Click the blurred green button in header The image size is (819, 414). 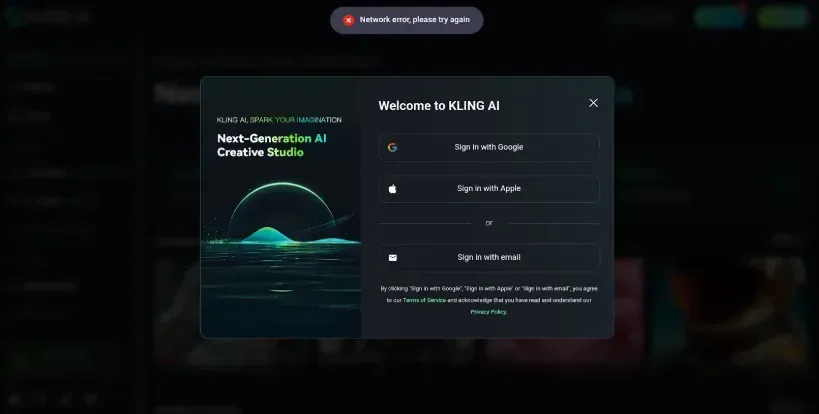point(783,17)
